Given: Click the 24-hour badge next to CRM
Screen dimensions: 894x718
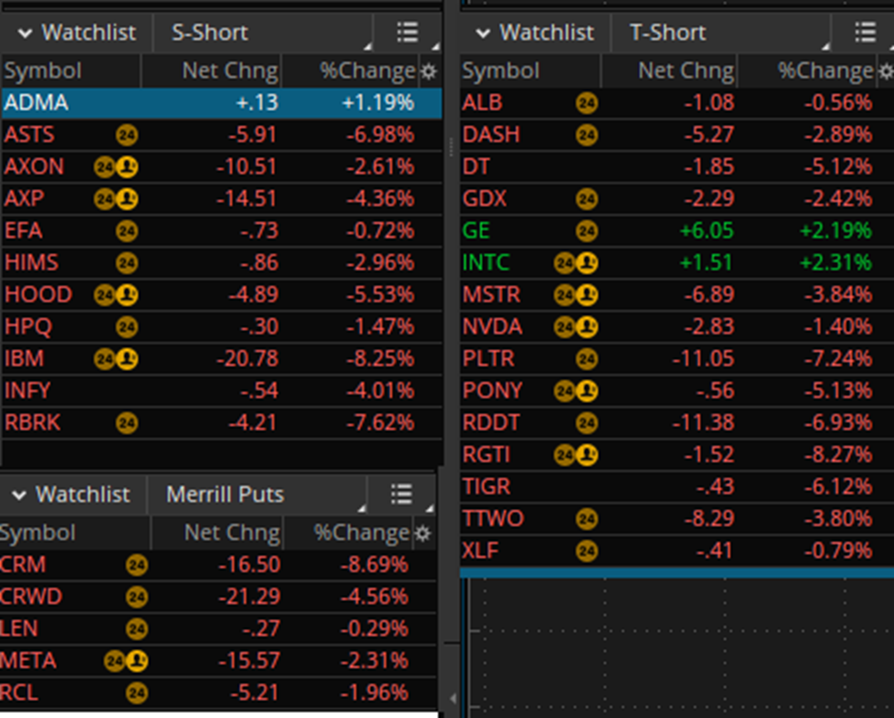Looking at the screenshot, I should (137, 565).
